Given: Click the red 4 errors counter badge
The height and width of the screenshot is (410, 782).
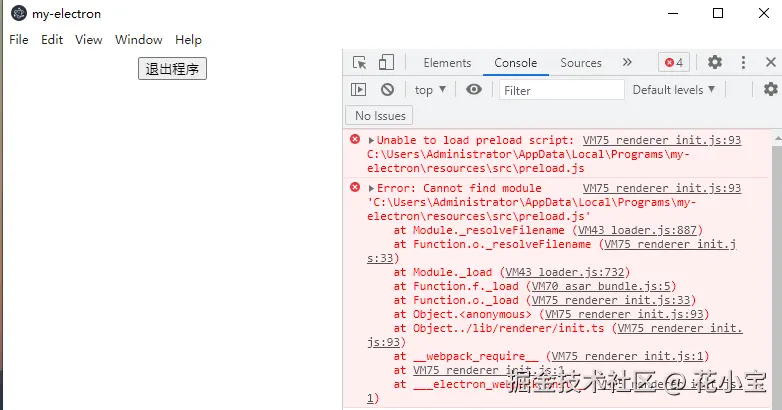Looking at the screenshot, I should (674, 63).
